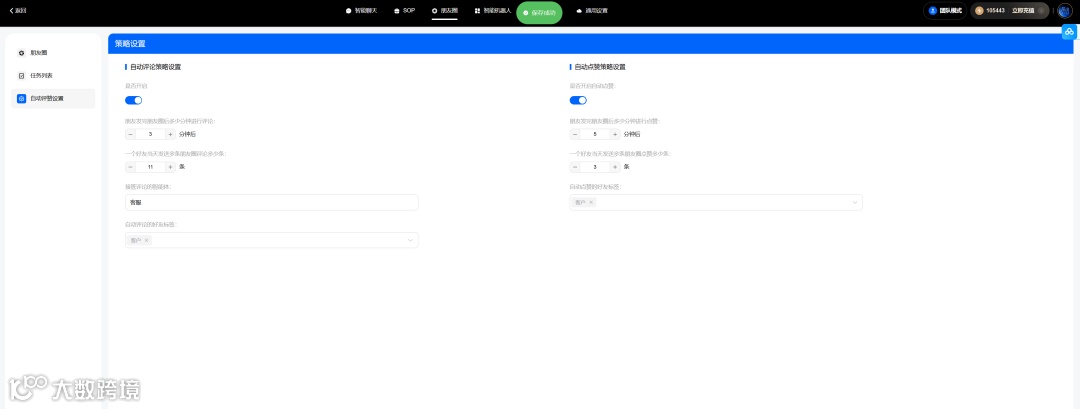1080x409 pixels.
Task: Open the 智能机器人 tab
Action: 492,11
